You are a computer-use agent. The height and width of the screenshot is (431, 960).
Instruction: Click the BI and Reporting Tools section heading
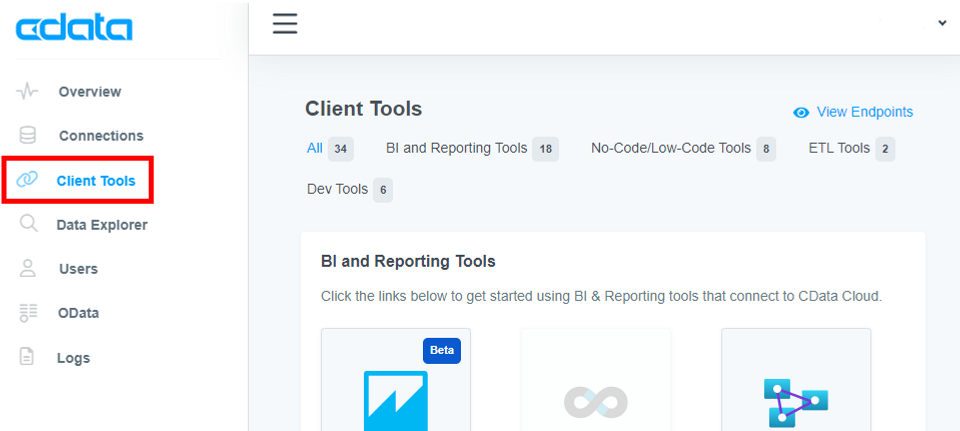coord(408,261)
